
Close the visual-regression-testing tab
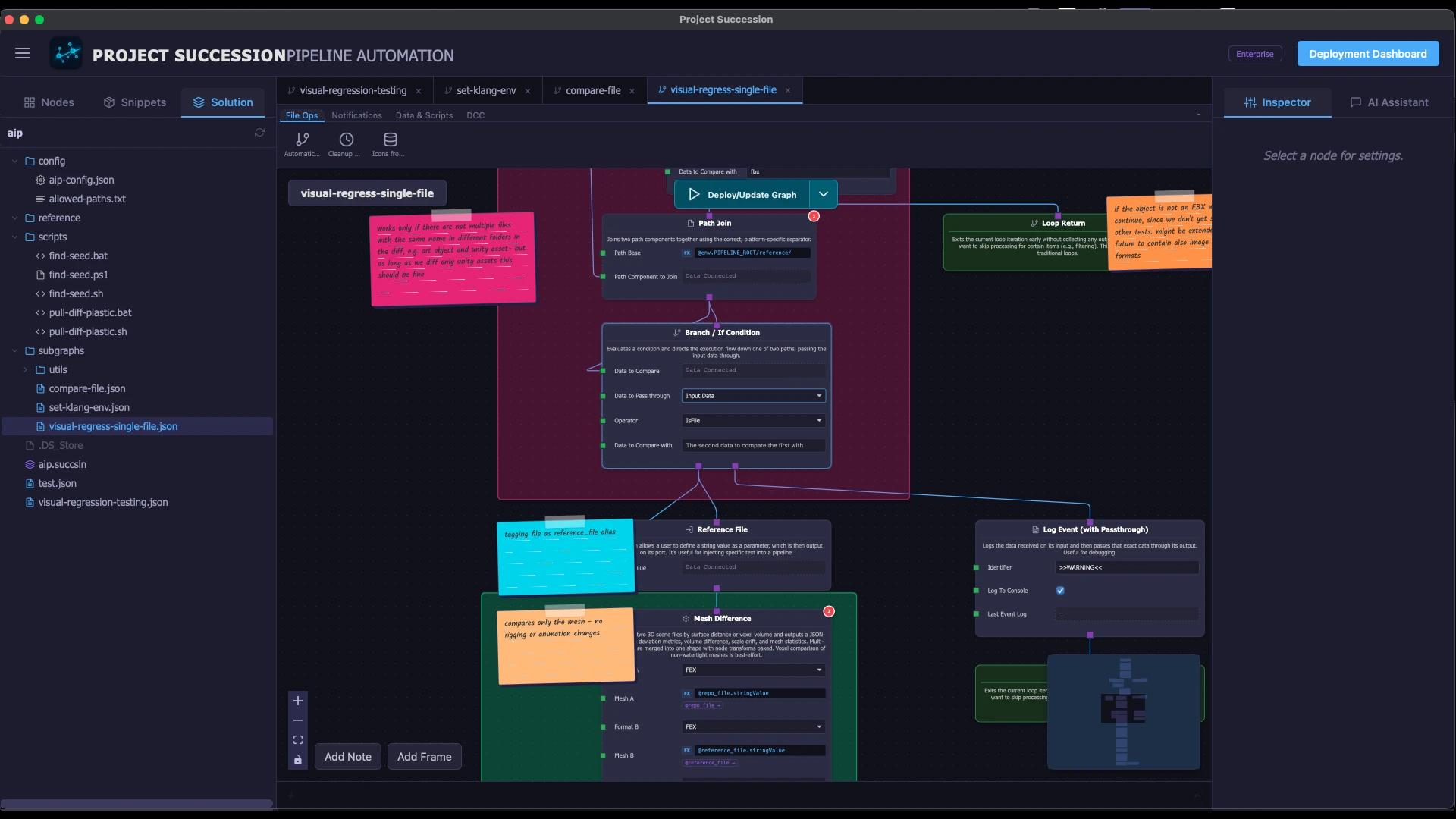click(418, 91)
